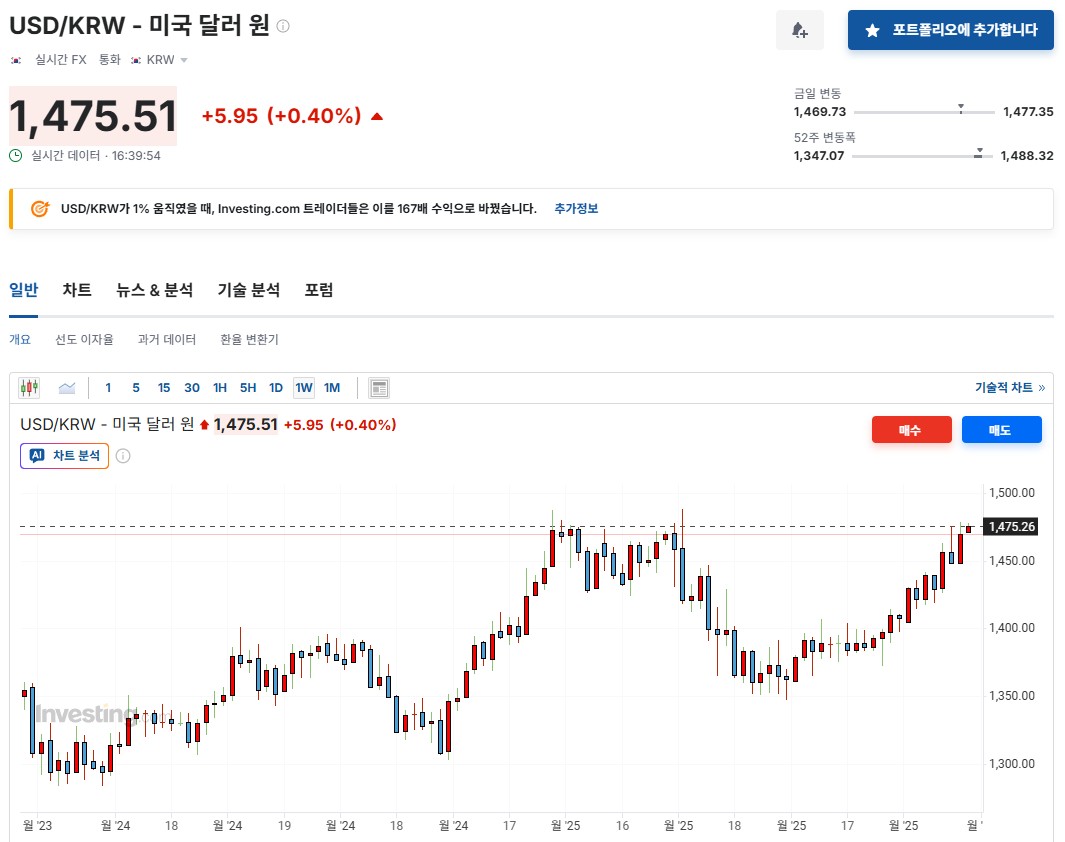Click the 추가정보 link in the banner

pyautogui.click(x=576, y=209)
